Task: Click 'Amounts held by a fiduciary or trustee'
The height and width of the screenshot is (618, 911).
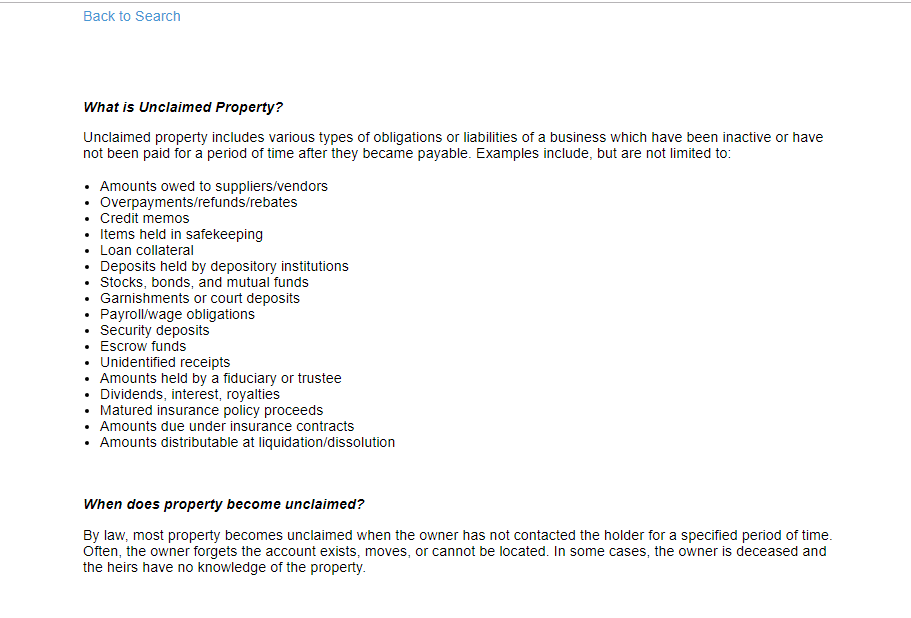Action: pos(220,378)
